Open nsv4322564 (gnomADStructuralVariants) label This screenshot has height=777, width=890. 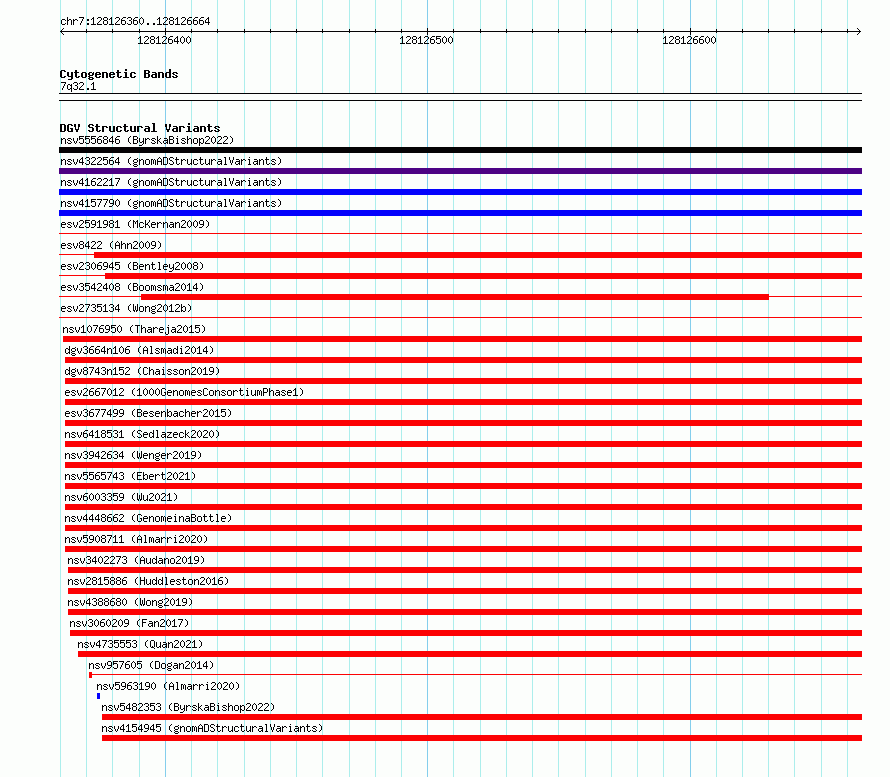pyautogui.click(x=171, y=161)
